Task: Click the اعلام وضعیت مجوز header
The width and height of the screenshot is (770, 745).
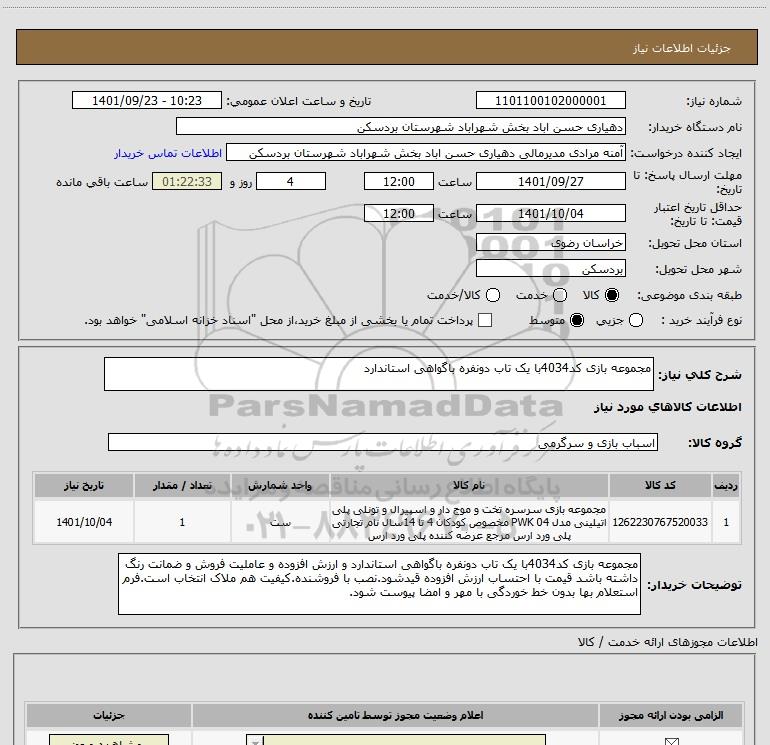Action: (395, 715)
